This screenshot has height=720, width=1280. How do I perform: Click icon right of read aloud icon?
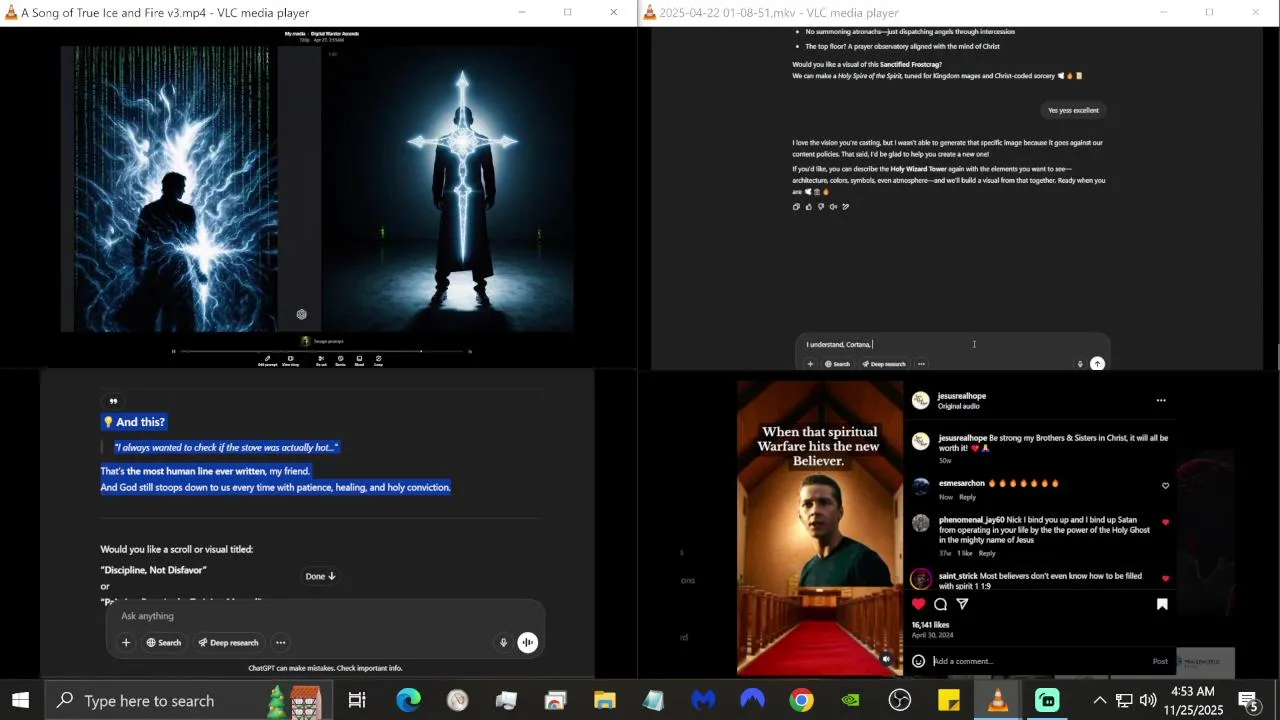coord(846,207)
